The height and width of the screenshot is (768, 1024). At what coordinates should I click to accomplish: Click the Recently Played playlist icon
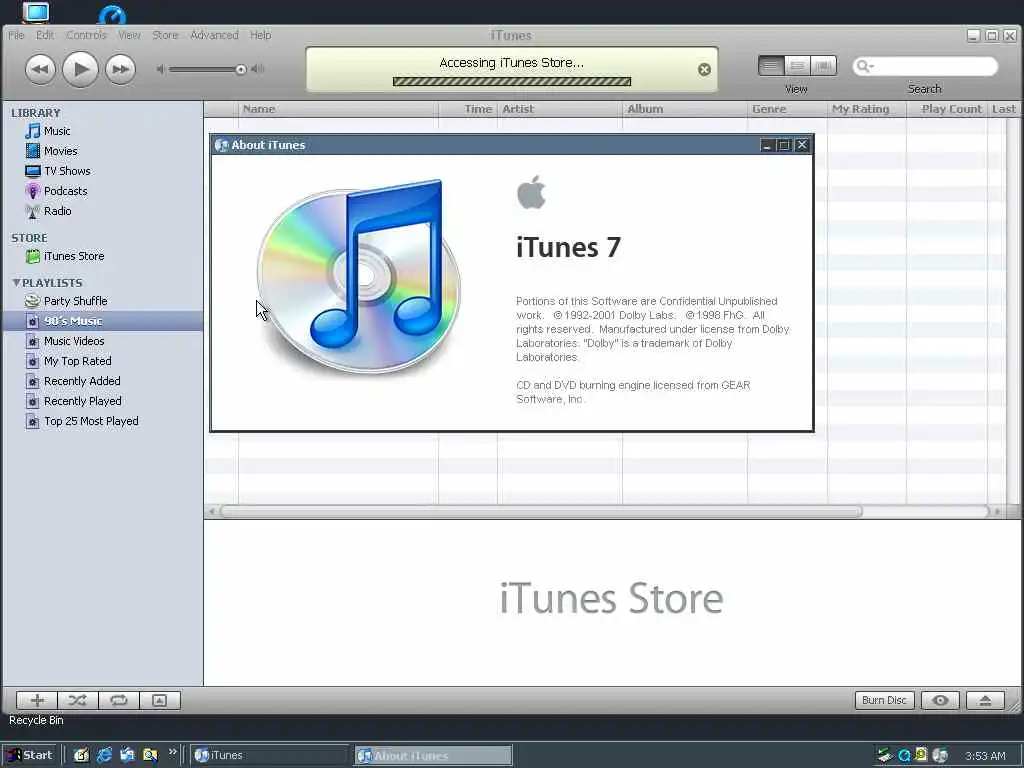(33, 402)
